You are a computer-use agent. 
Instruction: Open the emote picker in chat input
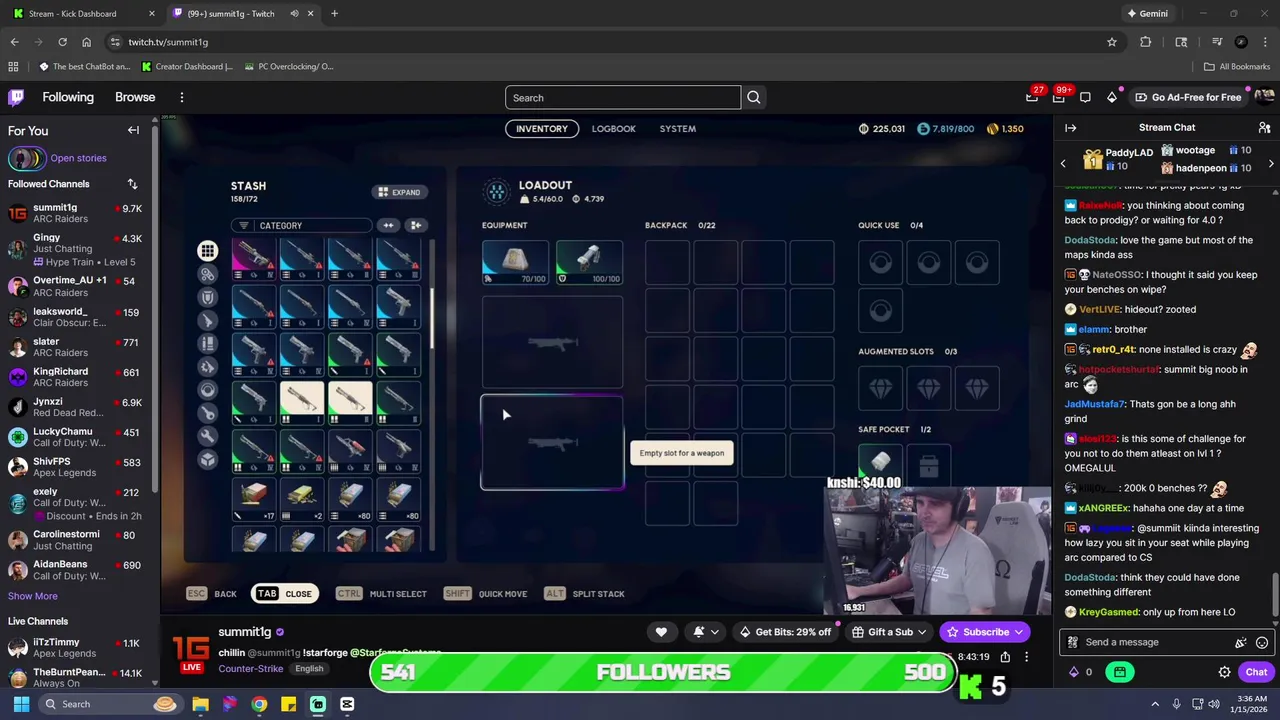pos(1262,642)
